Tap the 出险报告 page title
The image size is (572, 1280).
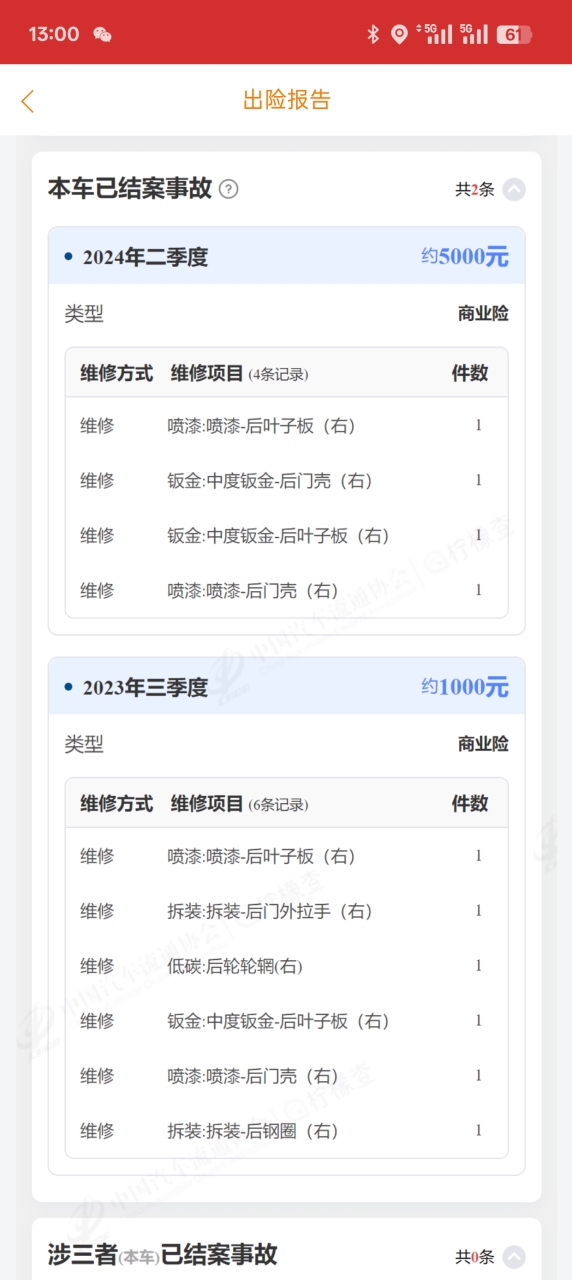[286, 100]
